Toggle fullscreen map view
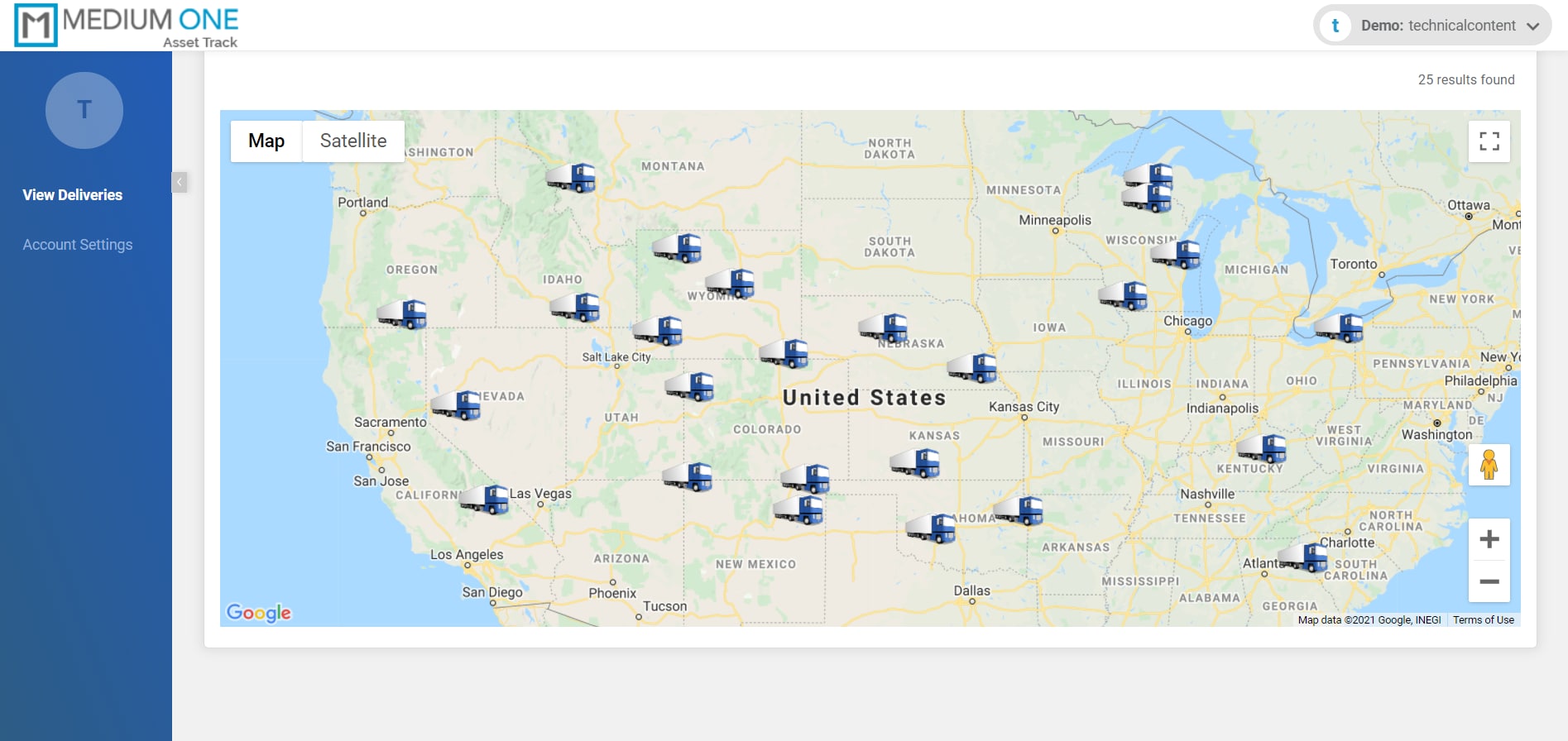 (1489, 141)
